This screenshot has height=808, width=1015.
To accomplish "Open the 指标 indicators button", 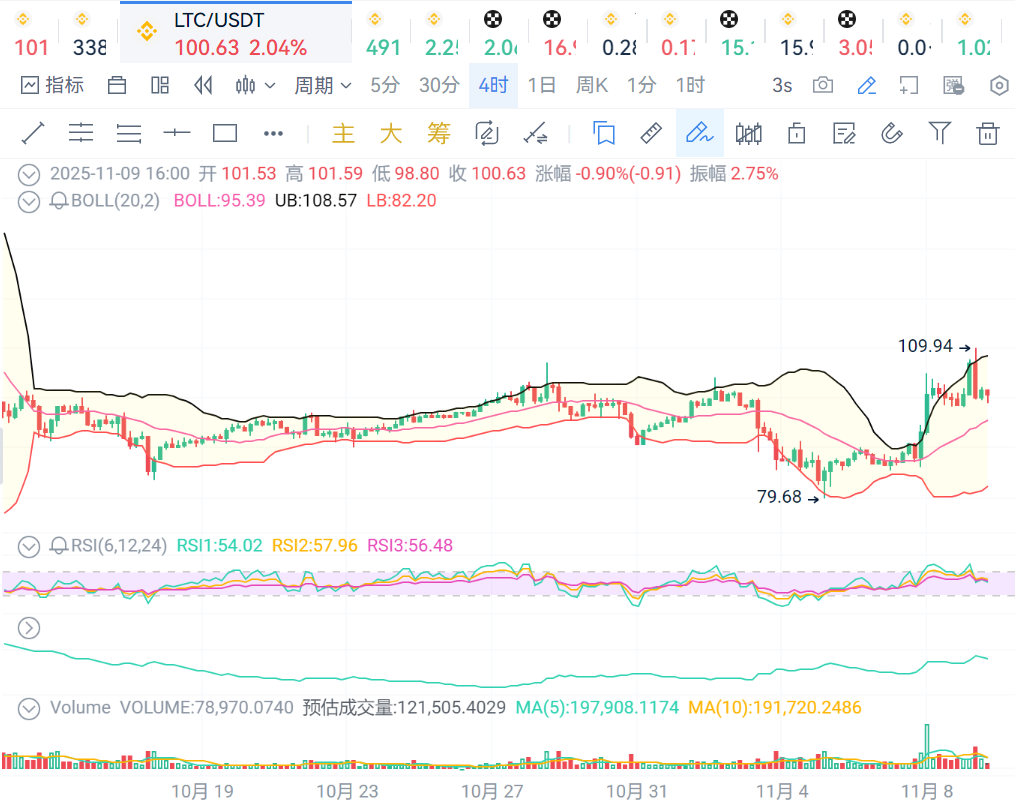I will pos(53,86).
